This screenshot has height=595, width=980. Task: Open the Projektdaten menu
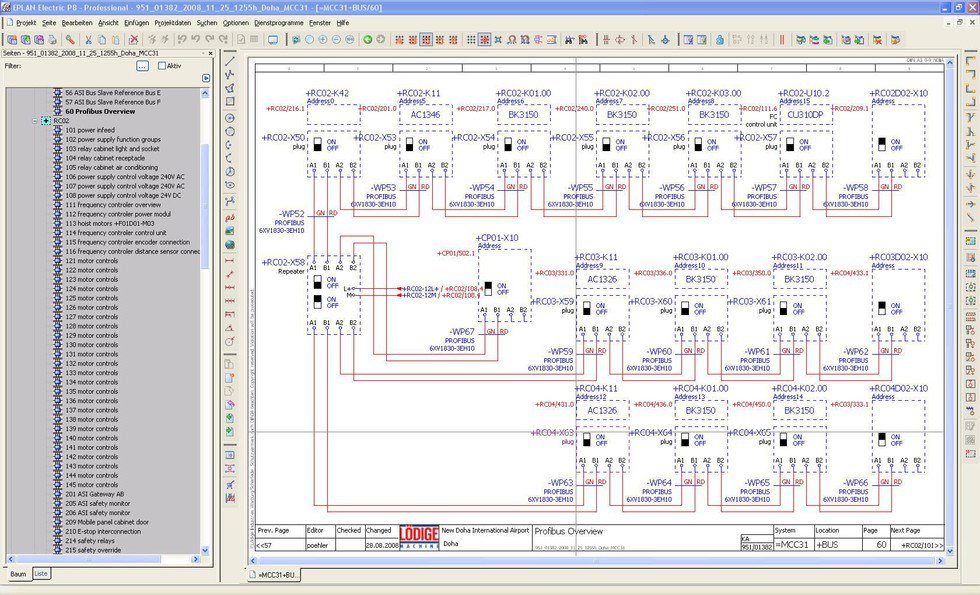(173, 21)
